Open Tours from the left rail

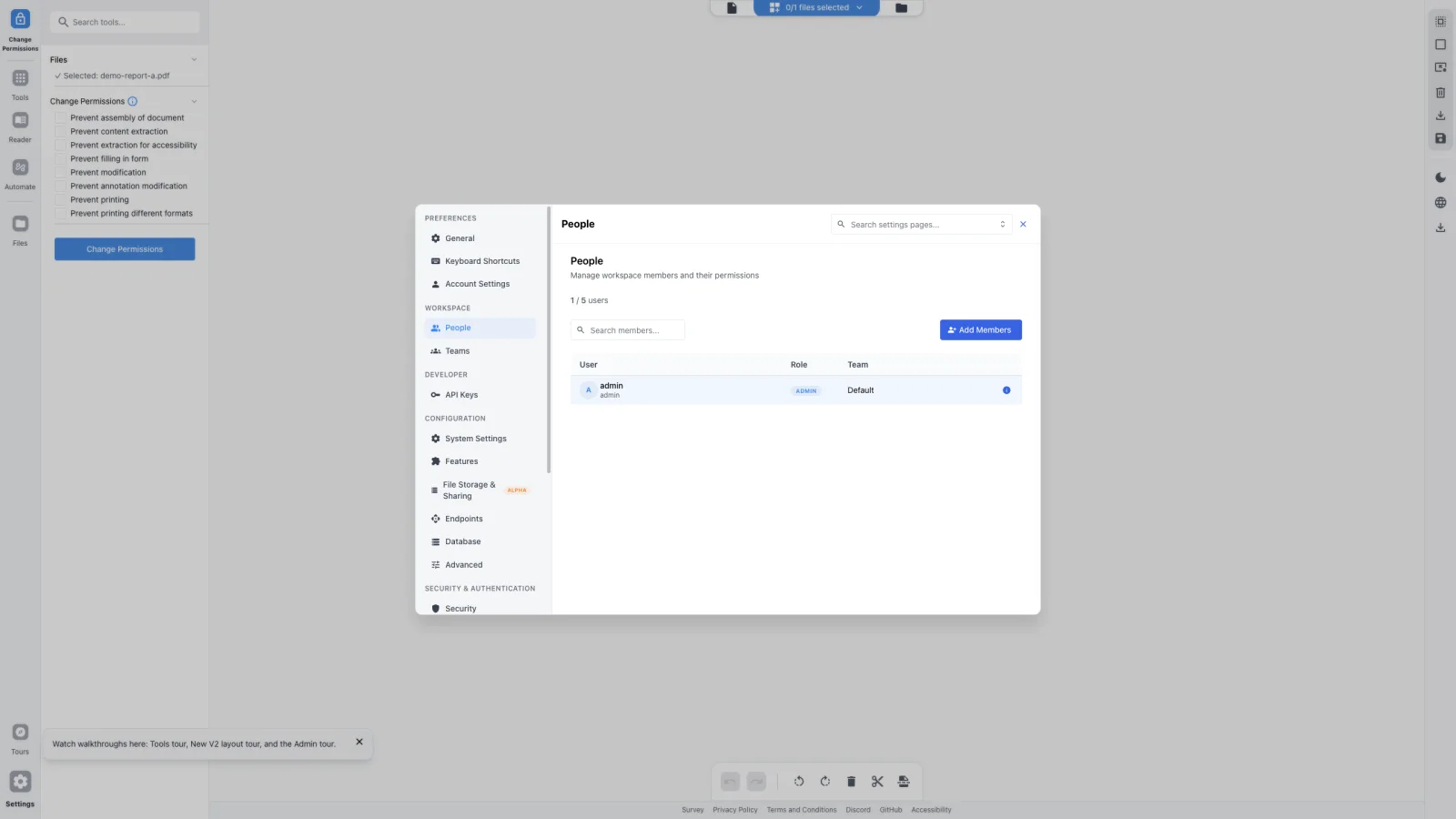pyautogui.click(x=20, y=733)
